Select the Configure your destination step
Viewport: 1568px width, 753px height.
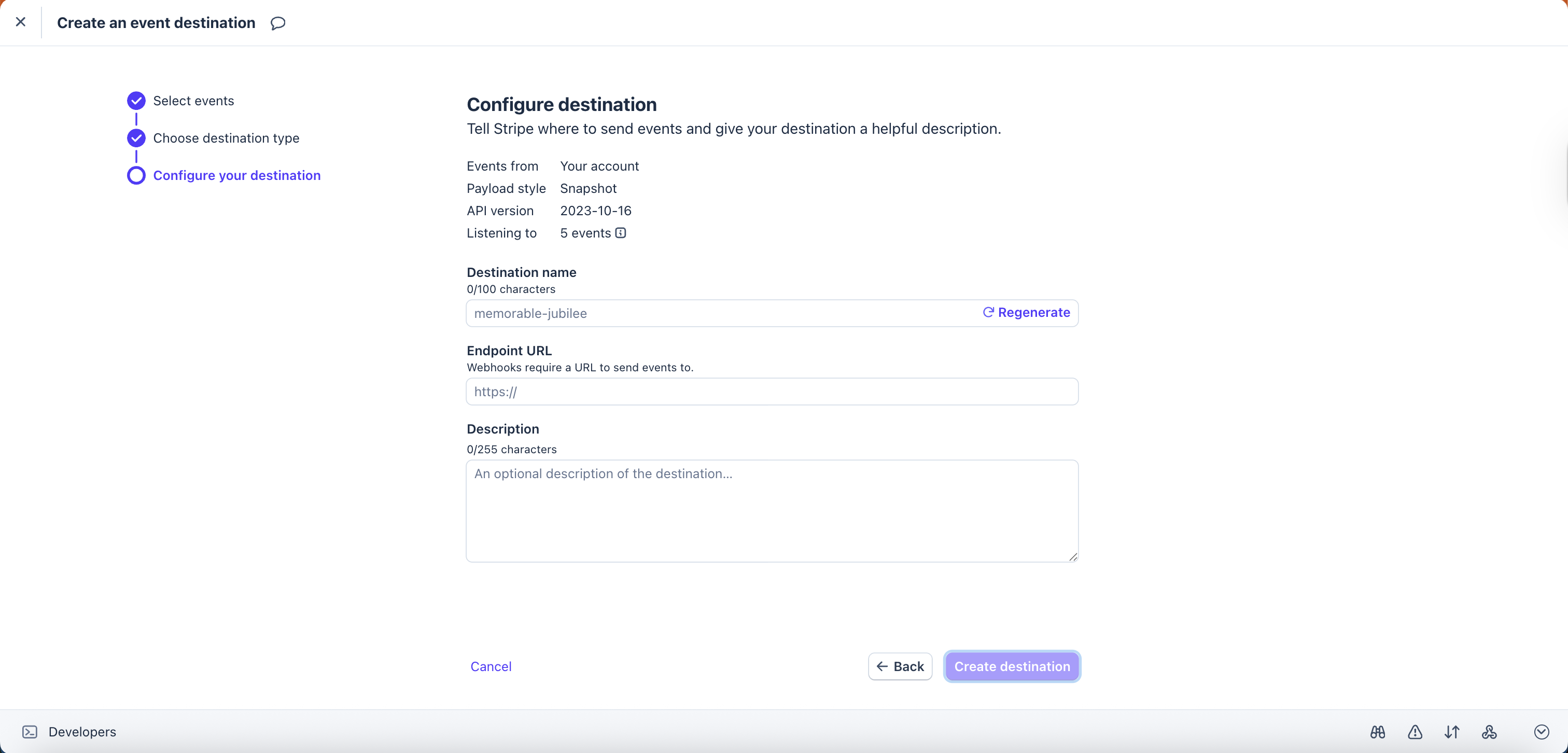(x=236, y=175)
